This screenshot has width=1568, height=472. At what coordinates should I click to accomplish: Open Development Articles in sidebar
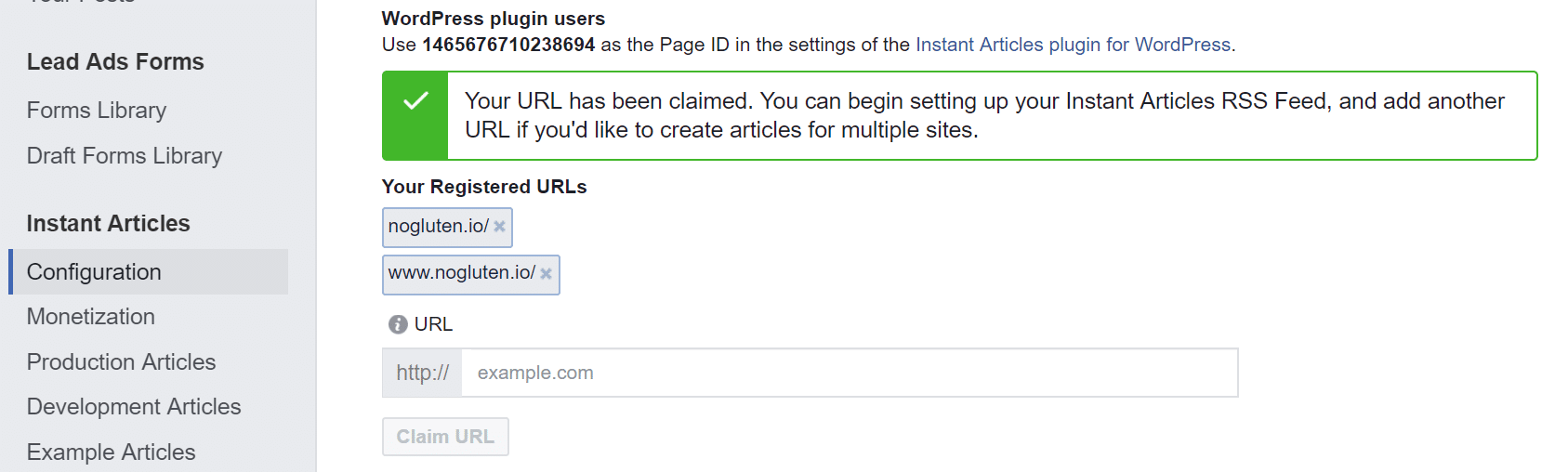tap(134, 407)
